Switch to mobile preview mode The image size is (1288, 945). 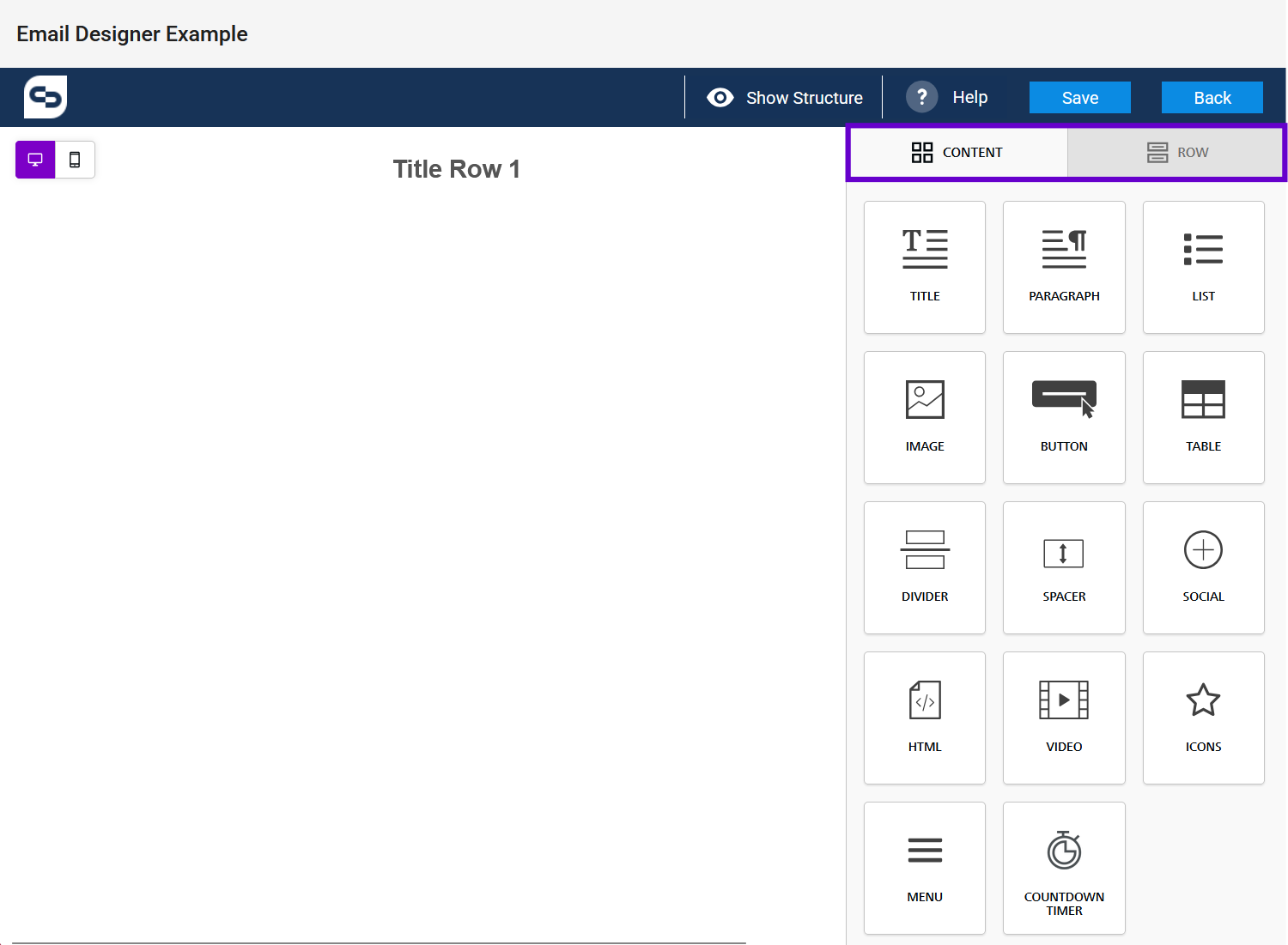(75, 160)
